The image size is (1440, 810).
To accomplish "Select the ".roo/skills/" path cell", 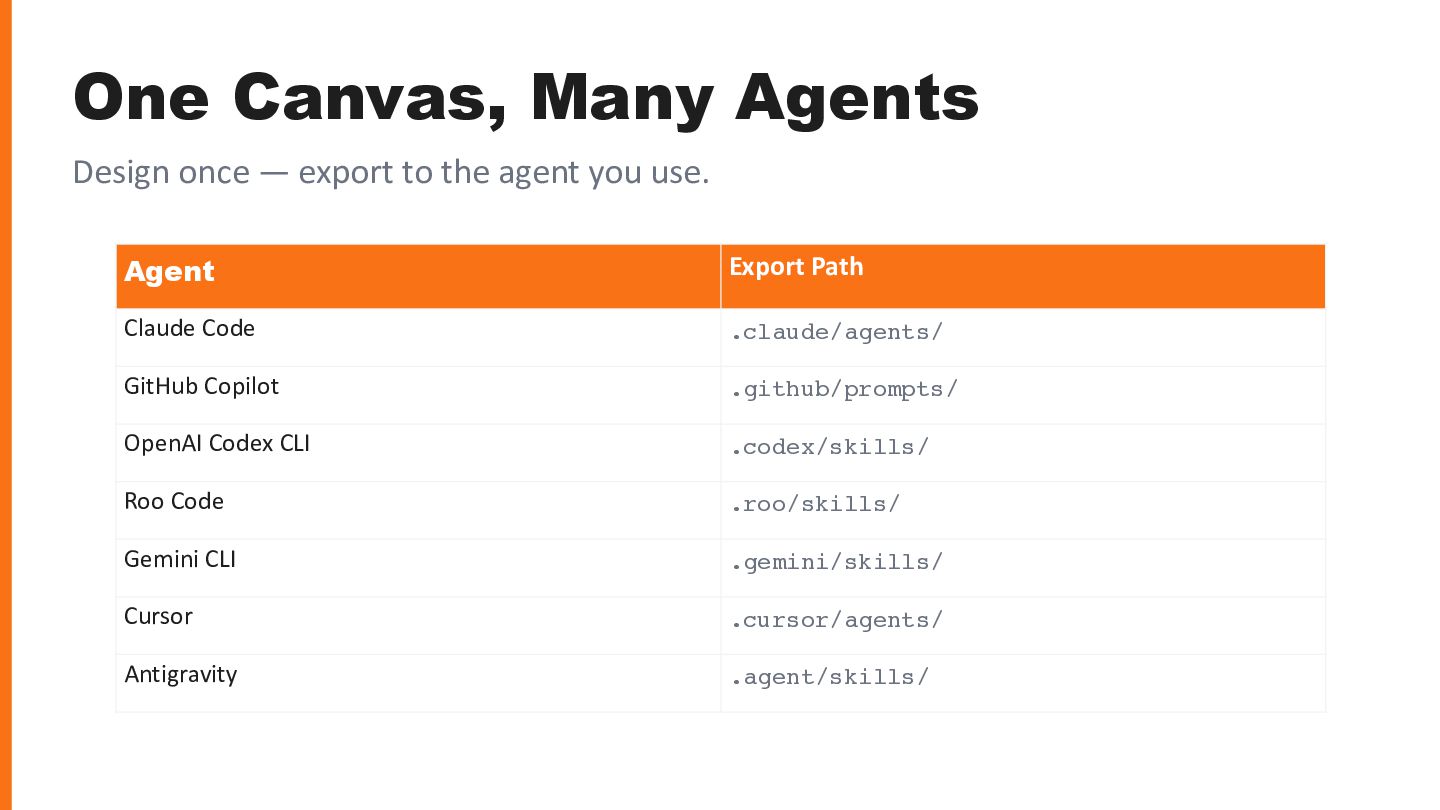I will point(815,504).
